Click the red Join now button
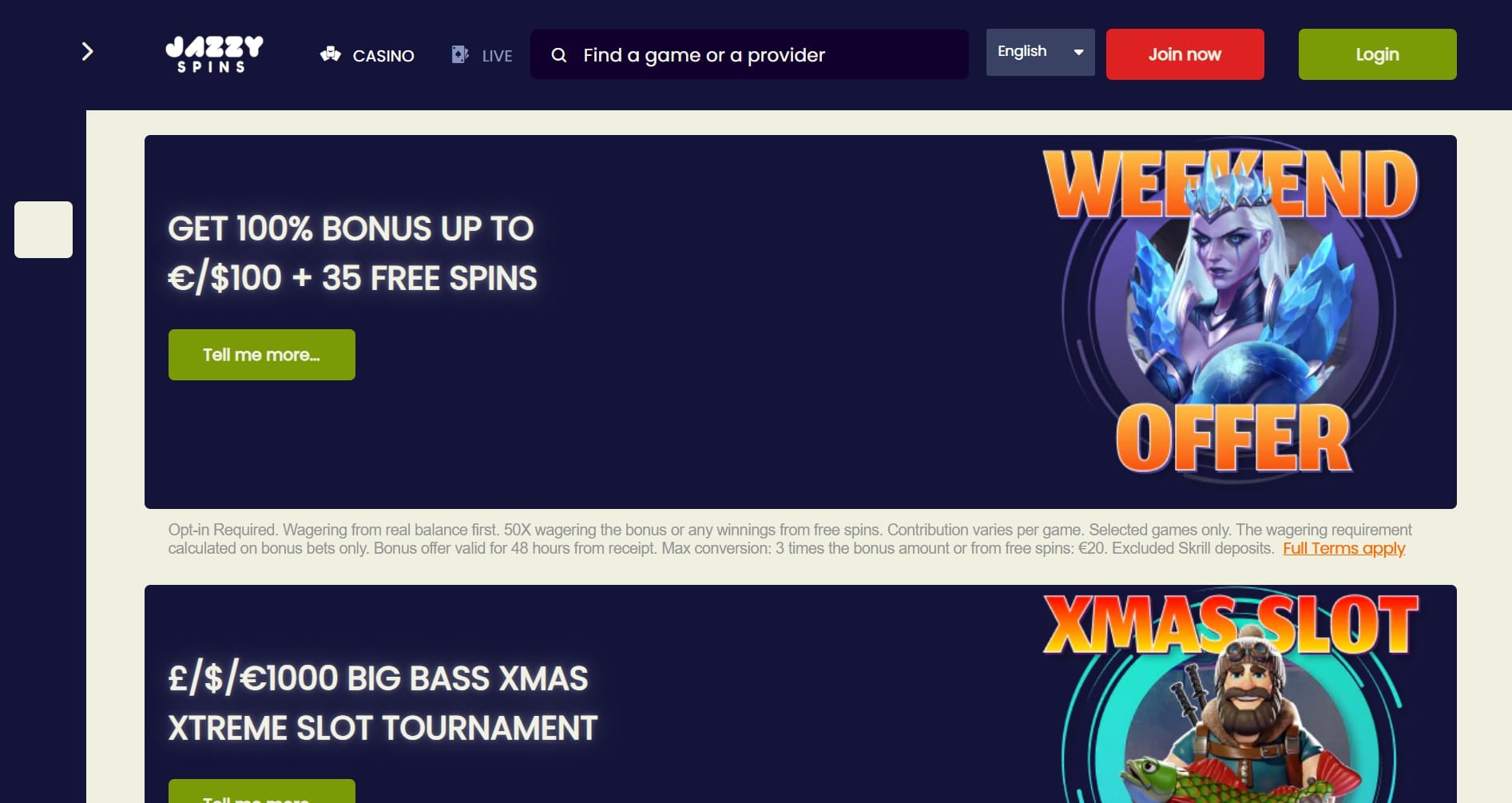Viewport: 1512px width, 803px height. 1185,54
